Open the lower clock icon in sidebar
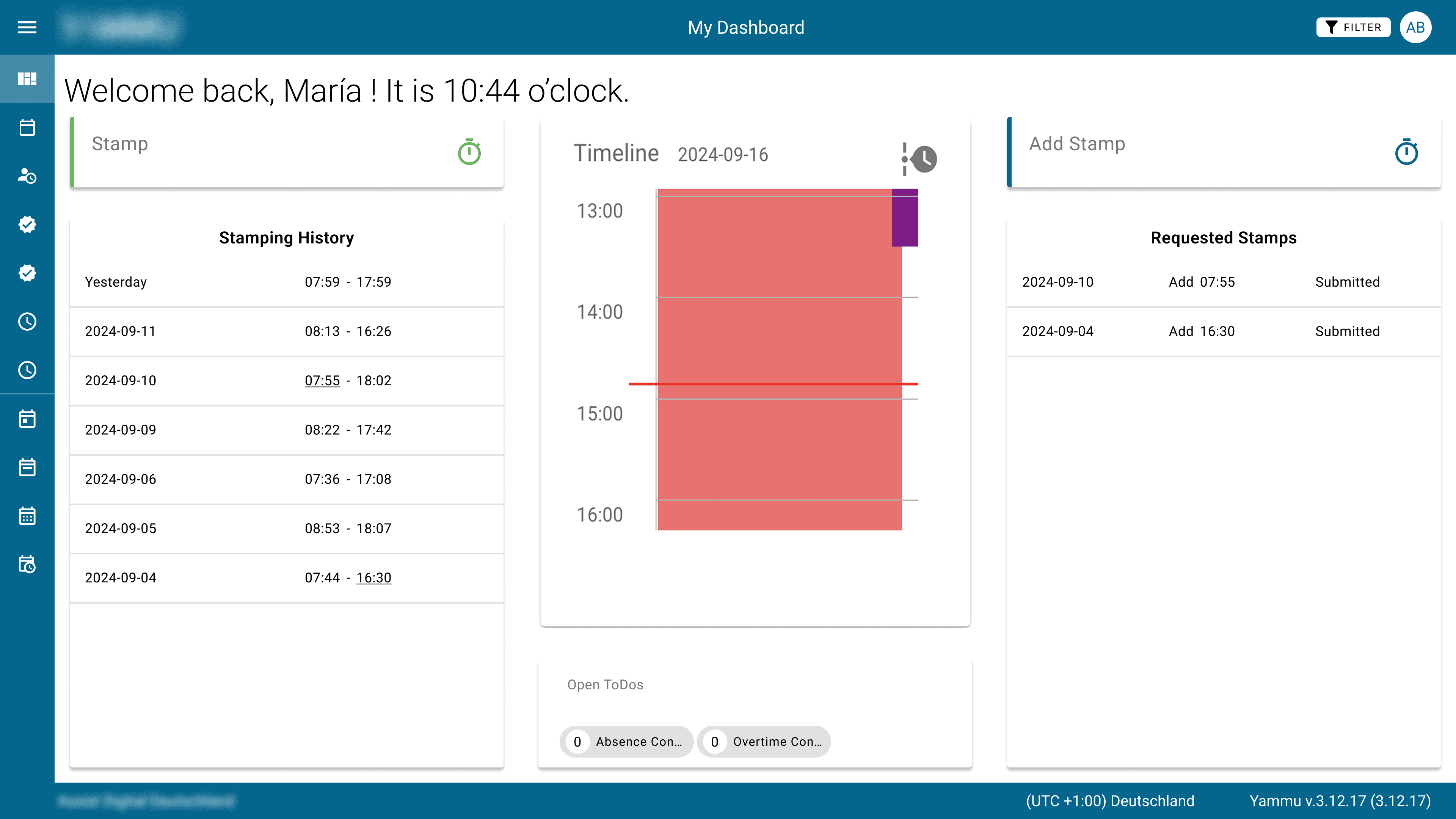The image size is (1456, 819). pos(27,370)
